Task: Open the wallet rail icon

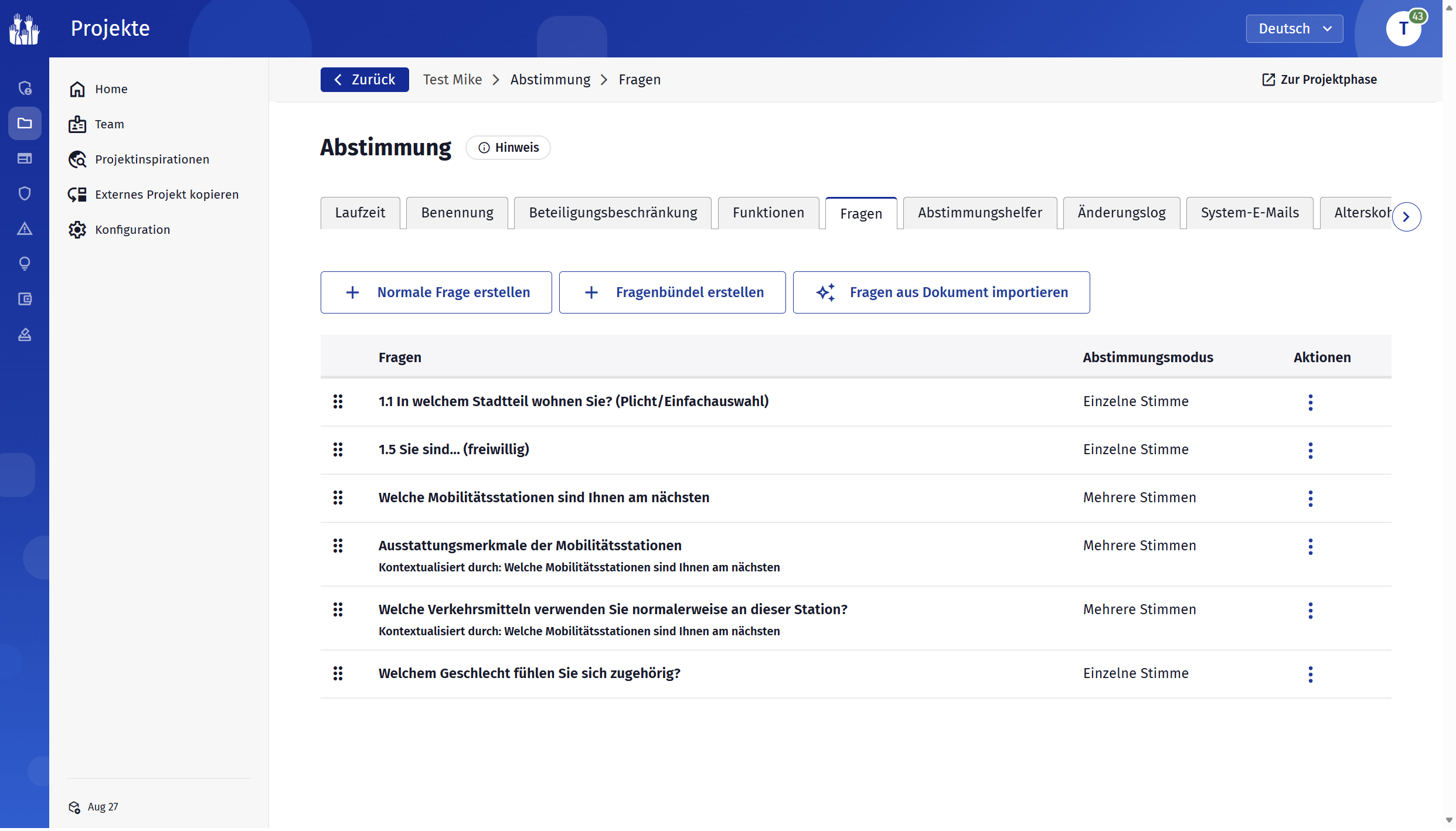Action: (x=25, y=299)
